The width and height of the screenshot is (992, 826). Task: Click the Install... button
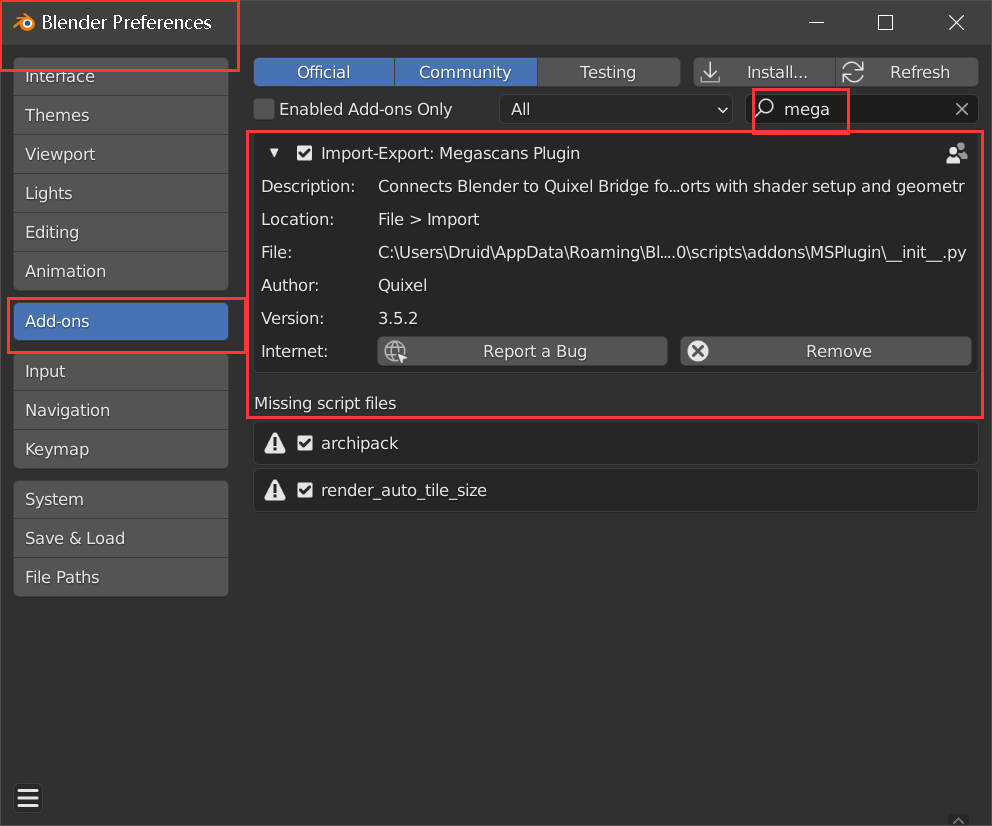tap(764, 72)
